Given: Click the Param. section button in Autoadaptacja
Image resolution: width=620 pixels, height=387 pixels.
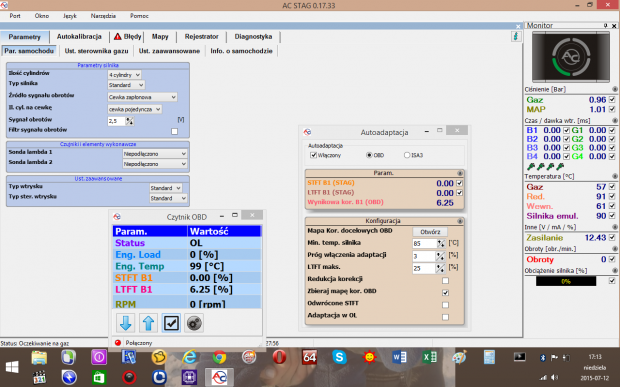Looking at the screenshot, I should point(460,173).
